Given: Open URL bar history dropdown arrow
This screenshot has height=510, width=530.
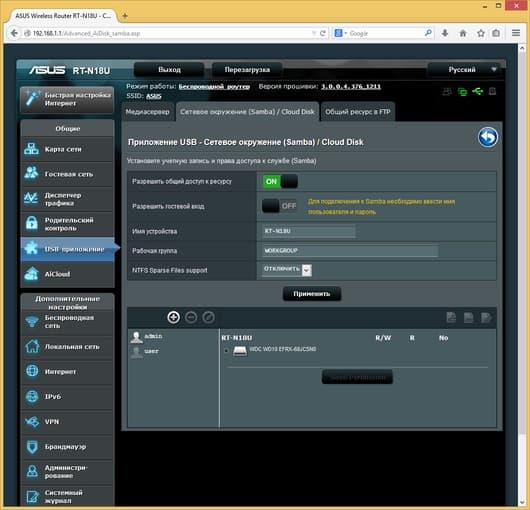Looking at the screenshot, I should 314,33.
